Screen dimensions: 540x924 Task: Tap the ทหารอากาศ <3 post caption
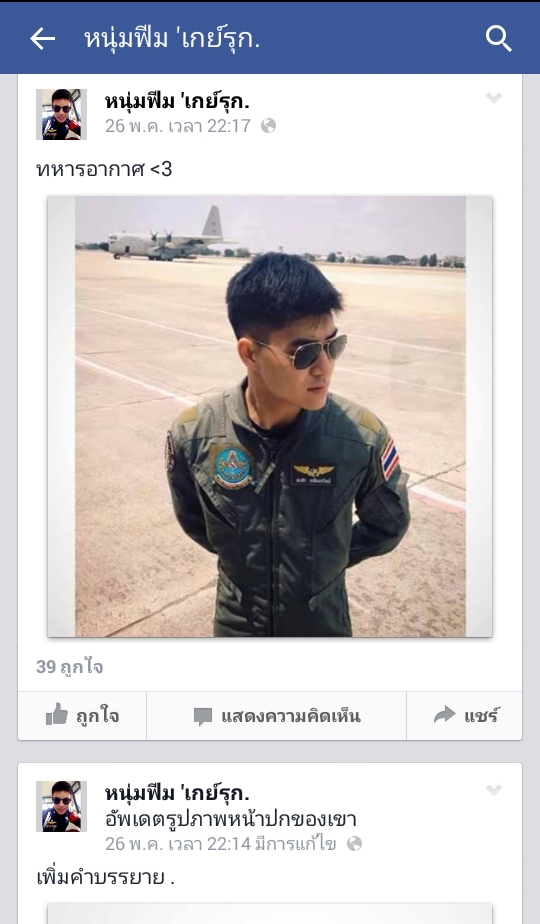click(104, 169)
